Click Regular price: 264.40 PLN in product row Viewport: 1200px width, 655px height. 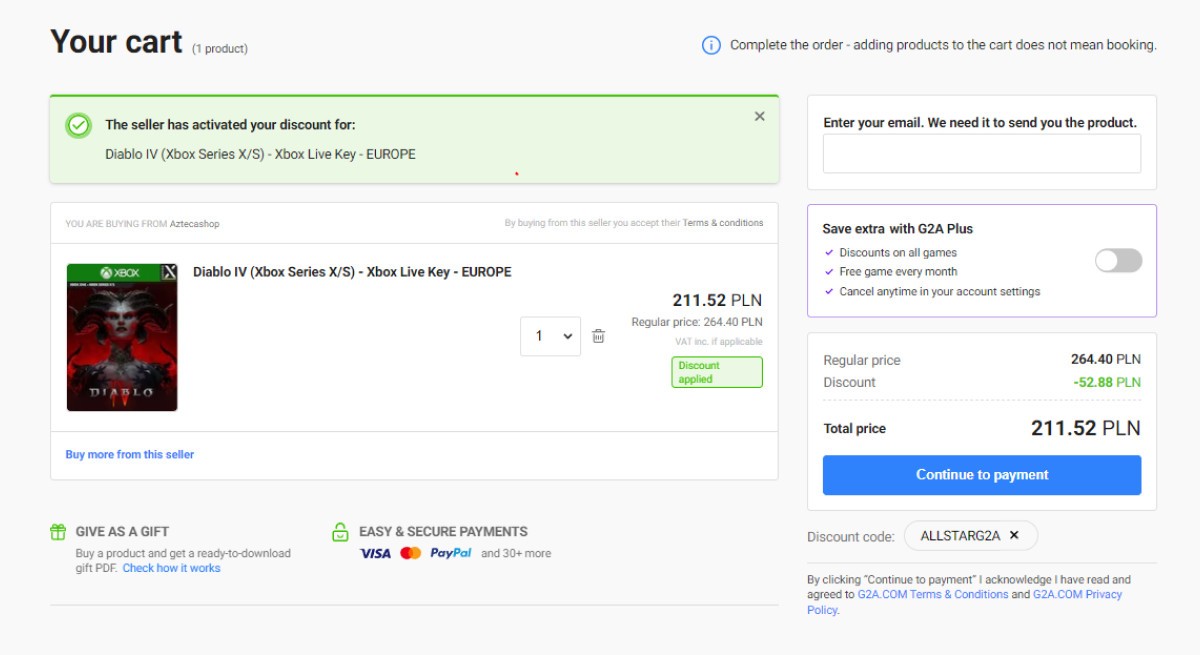tap(697, 322)
